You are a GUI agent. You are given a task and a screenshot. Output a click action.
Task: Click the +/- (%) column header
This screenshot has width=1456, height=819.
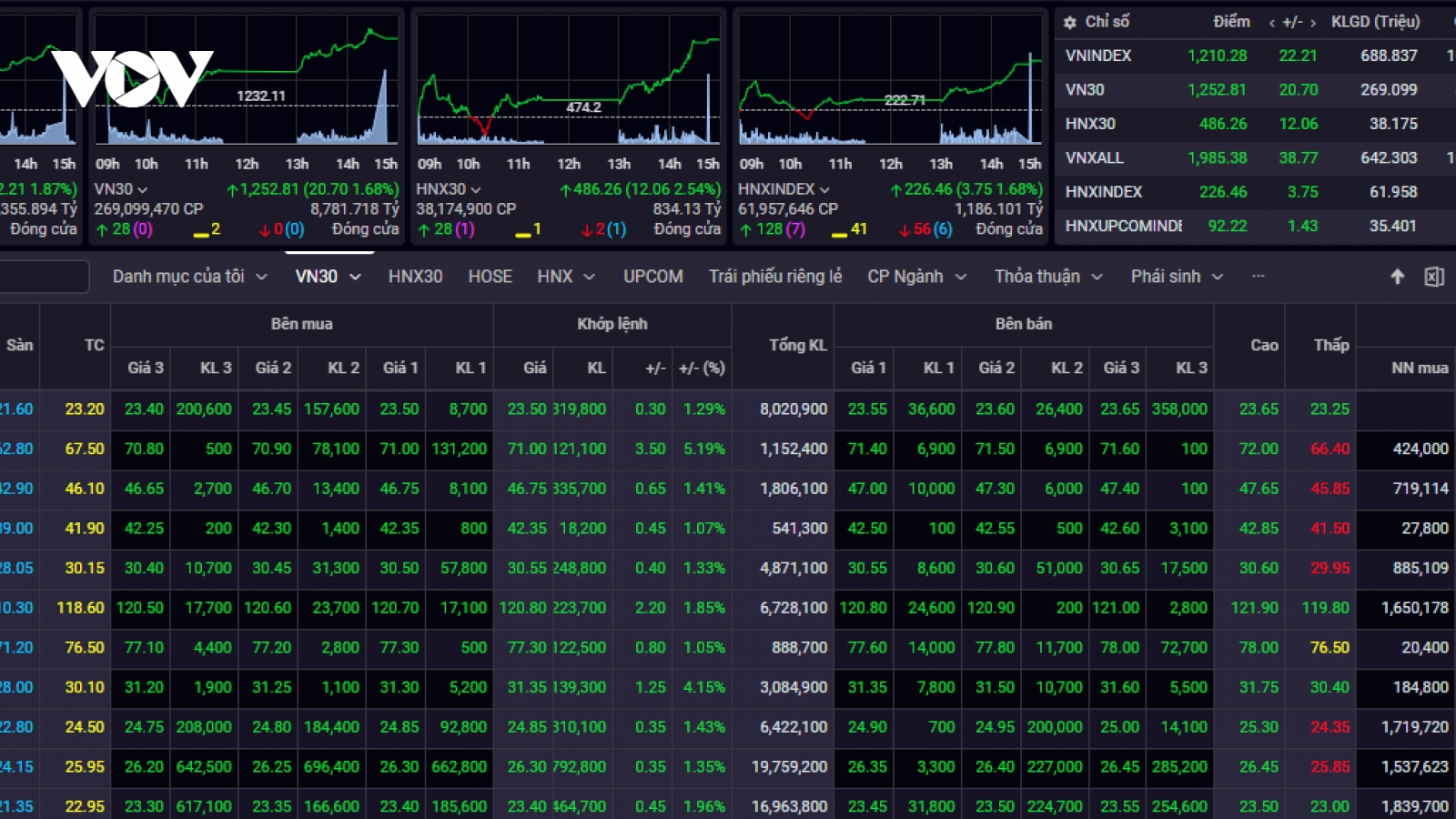click(x=702, y=369)
